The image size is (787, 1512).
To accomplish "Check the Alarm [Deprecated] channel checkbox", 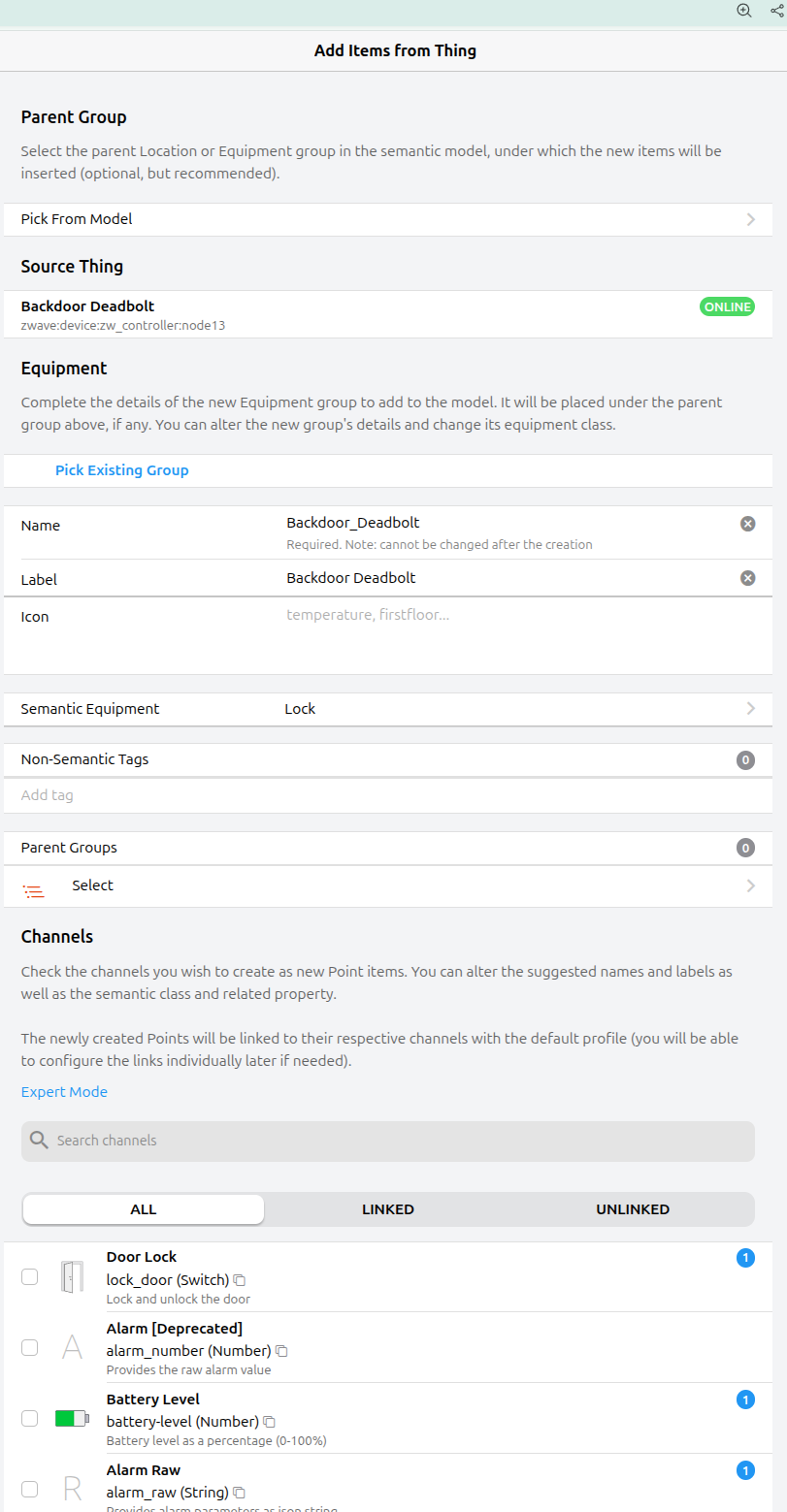I will [x=30, y=1348].
